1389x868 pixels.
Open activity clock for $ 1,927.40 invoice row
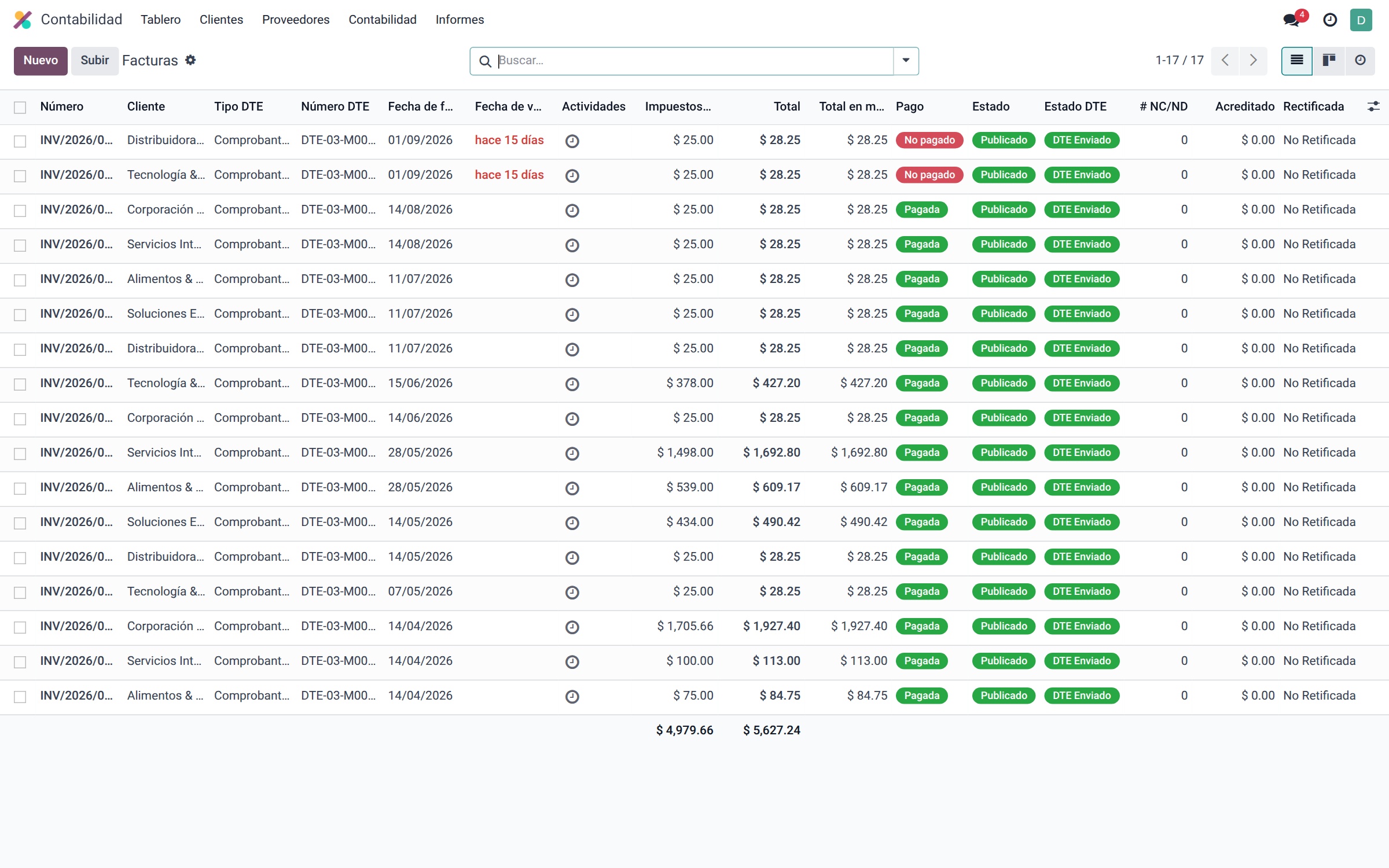pyautogui.click(x=572, y=627)
